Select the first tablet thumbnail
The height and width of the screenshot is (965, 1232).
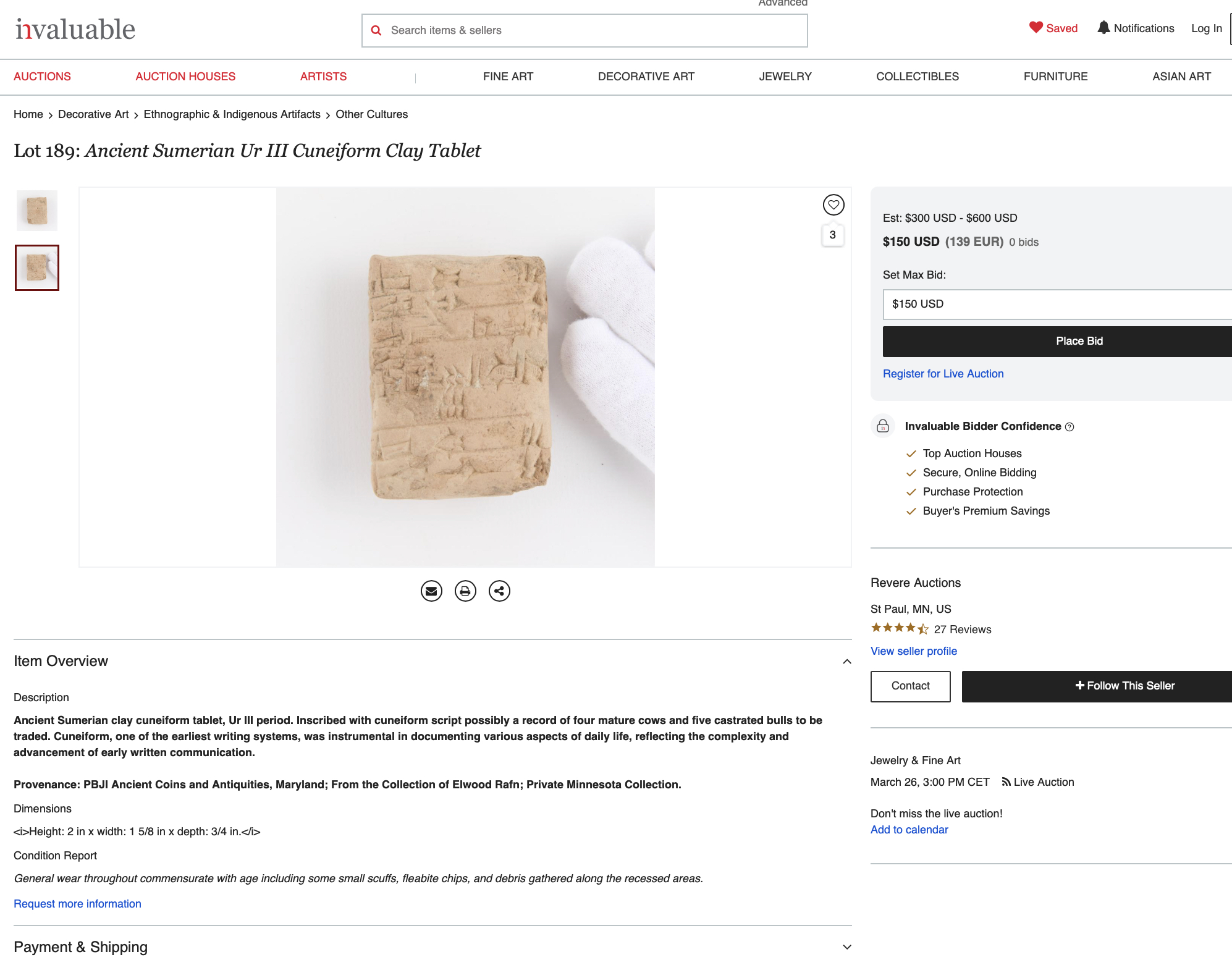37,211
